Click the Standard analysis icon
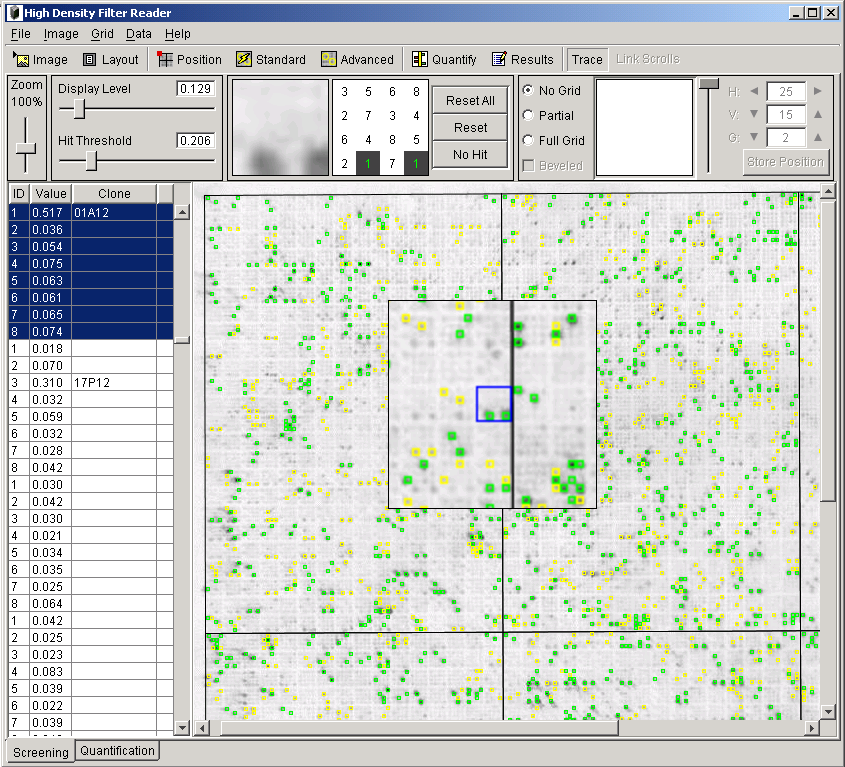This screenshot has width=845, height=767. tap(270, 59)
